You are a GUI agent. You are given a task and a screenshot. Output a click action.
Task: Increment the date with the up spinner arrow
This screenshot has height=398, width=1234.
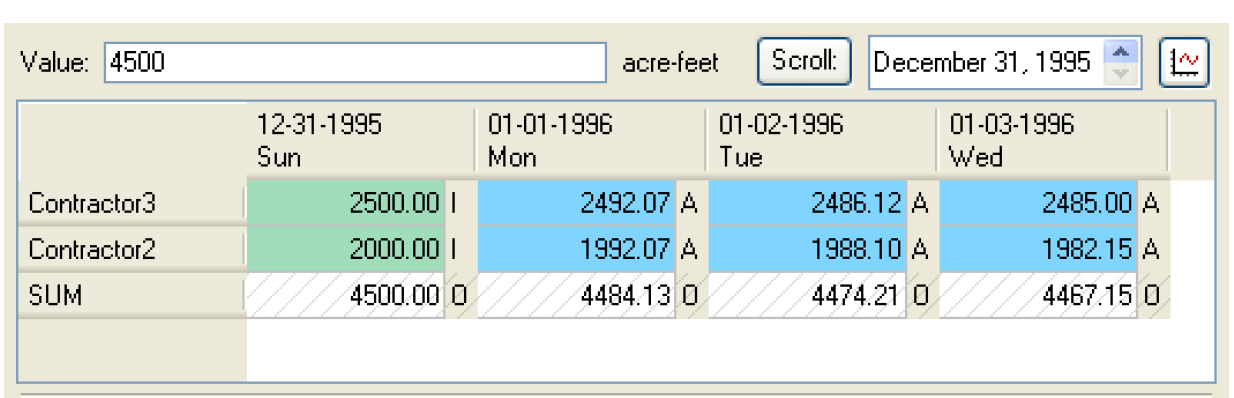coord(1122,52)
